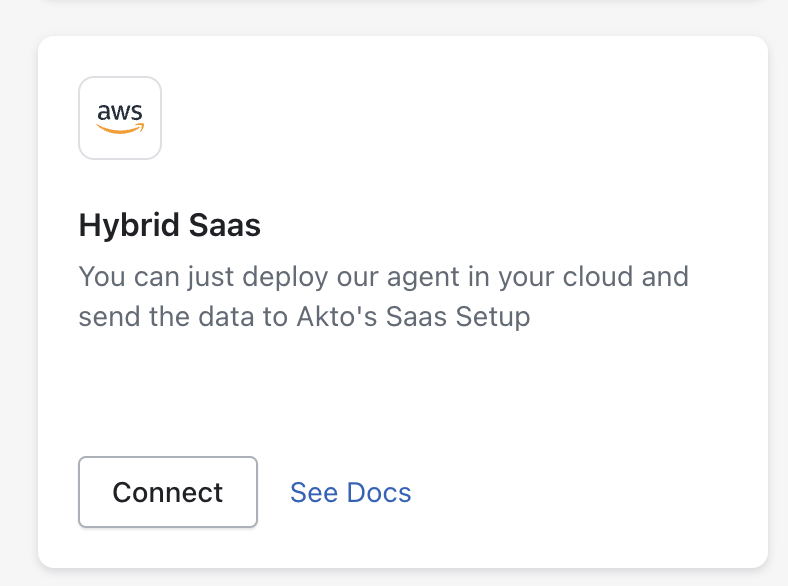This screenshot has width=788, height=586.
Task: Open the See Docs link
Action: coord(350,492)
